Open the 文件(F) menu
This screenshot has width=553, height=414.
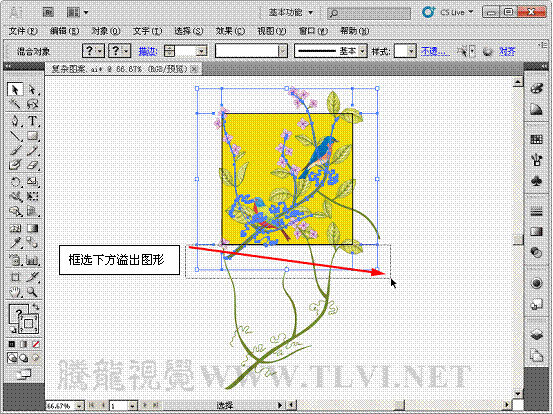click(x=23, y=31)
